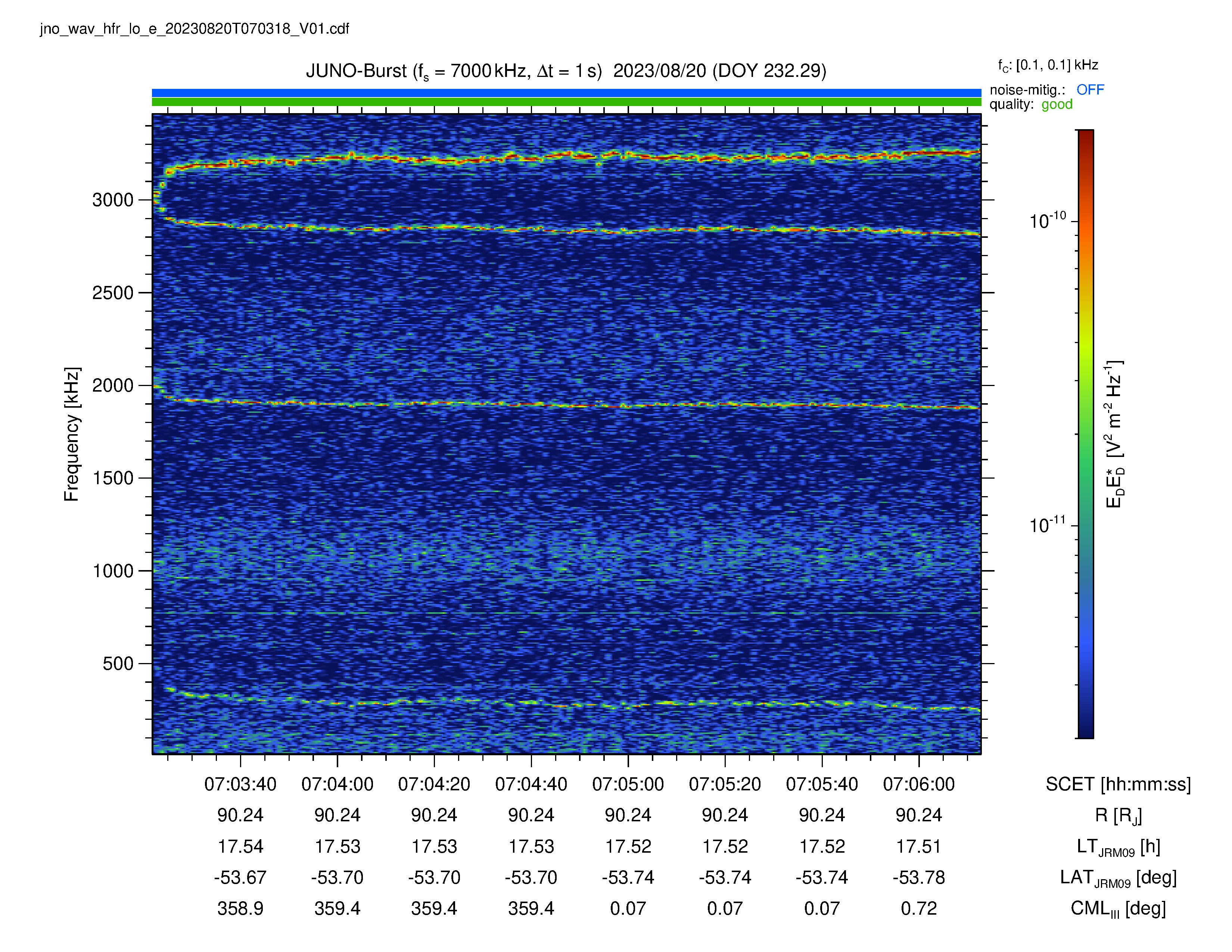Click the 3000 kHz frequency tick label
Image resolution: width=1232 pixels, height=952 pixels.
(x=113, y=200)
